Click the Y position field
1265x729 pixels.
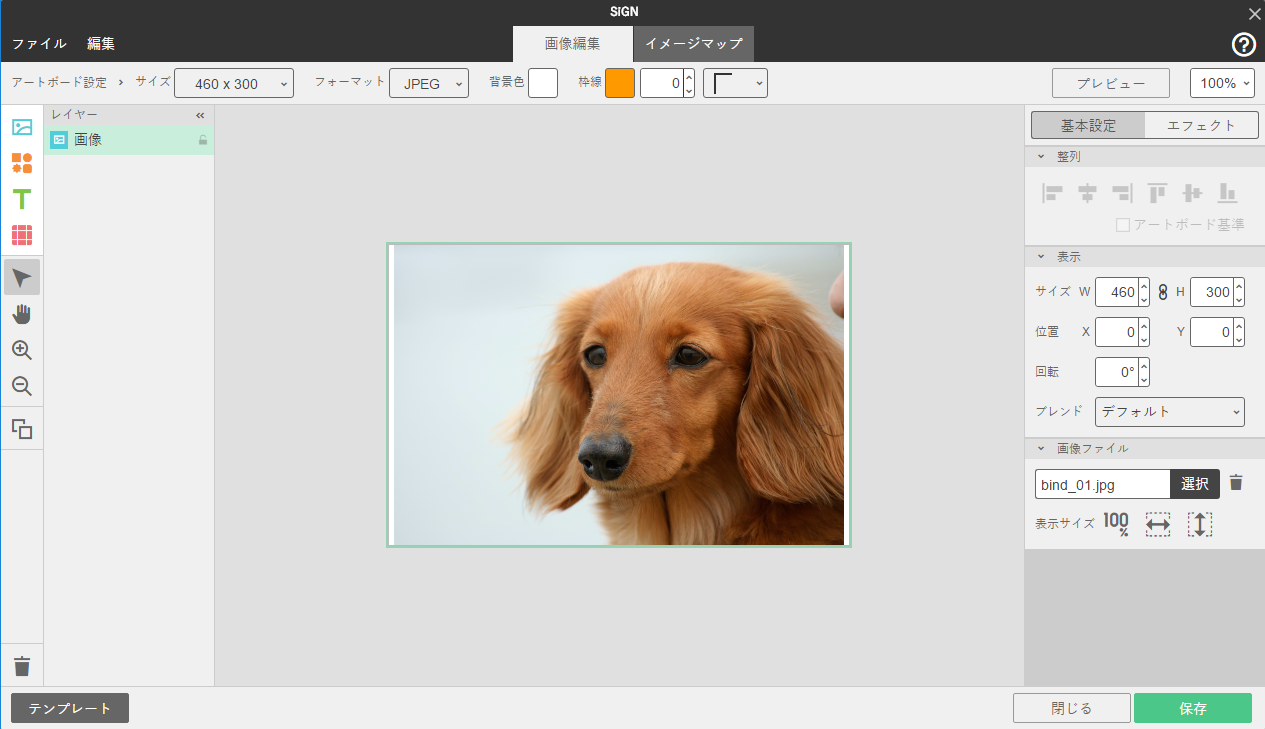tap(1211, 332)
